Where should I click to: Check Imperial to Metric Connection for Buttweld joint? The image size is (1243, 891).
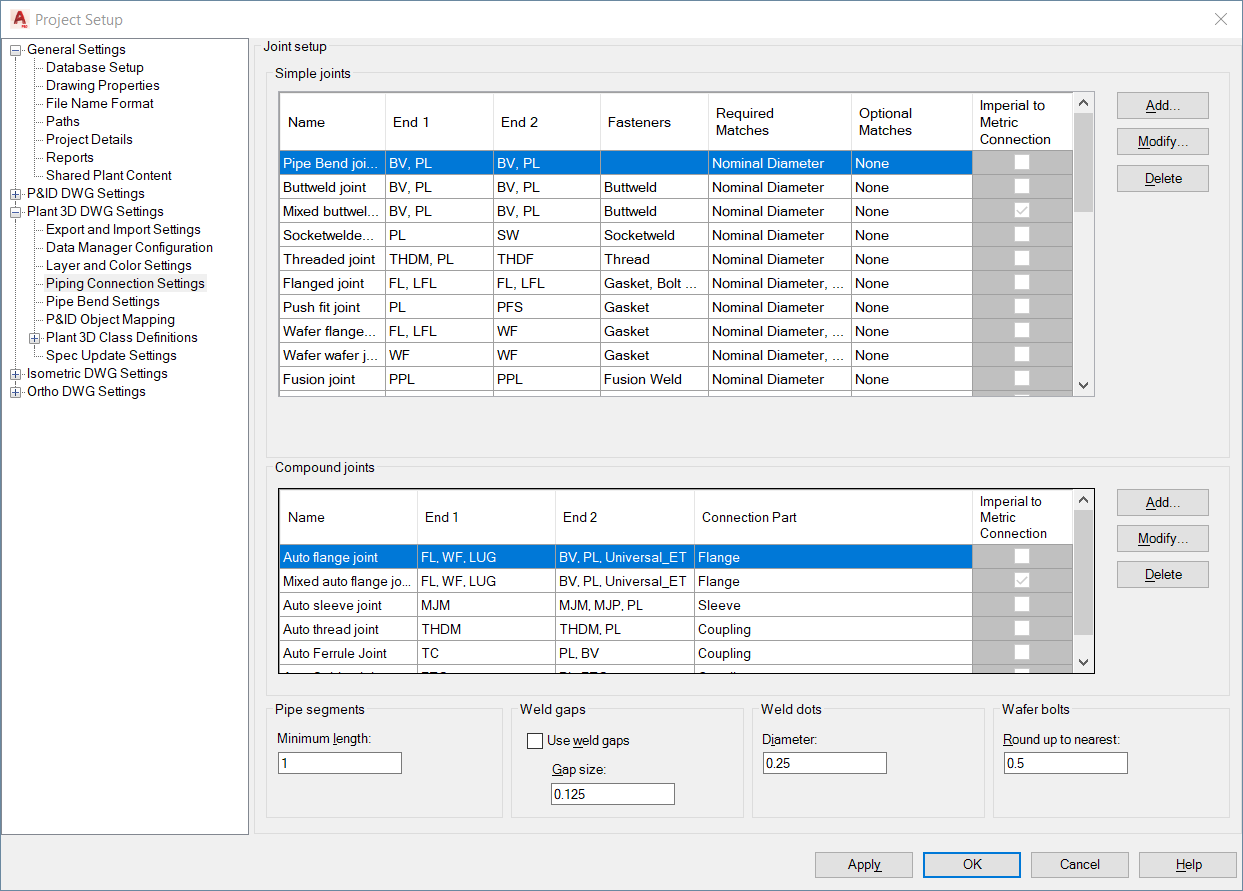point(1021,187)
